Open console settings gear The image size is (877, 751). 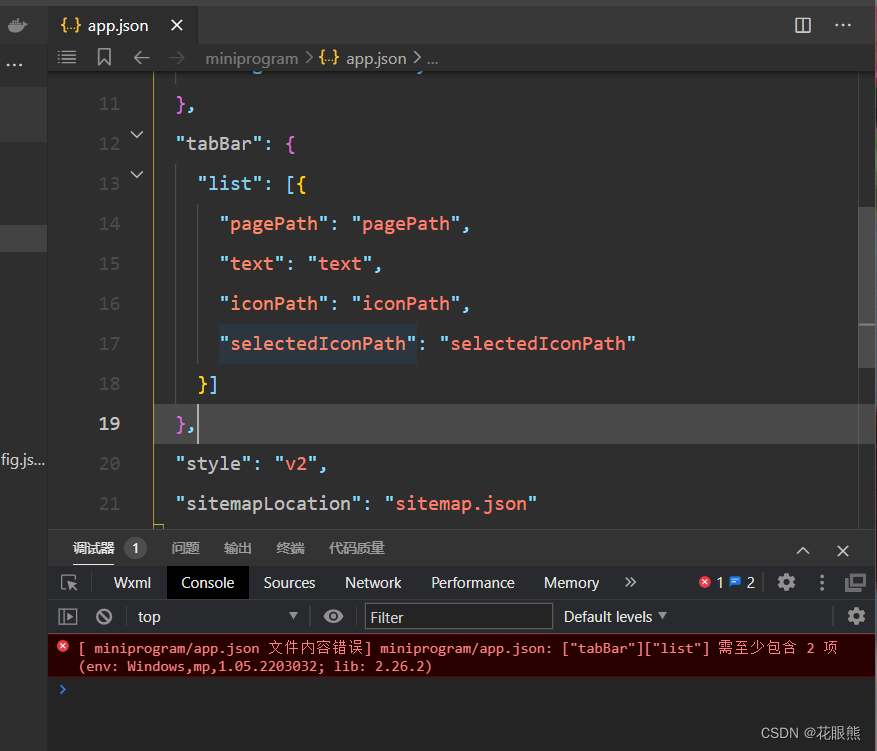point(856,616)
